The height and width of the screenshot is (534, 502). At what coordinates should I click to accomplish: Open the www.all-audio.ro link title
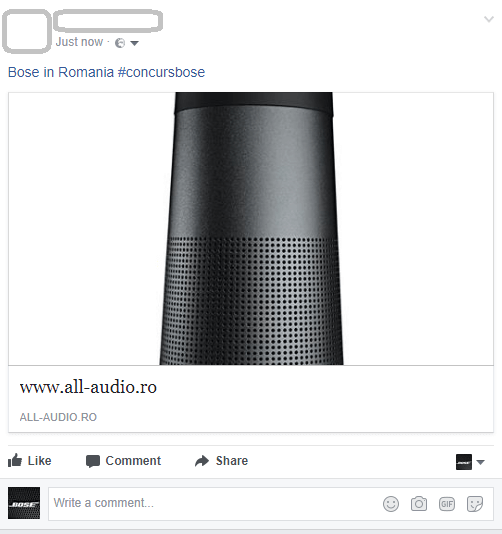point(88,387)
